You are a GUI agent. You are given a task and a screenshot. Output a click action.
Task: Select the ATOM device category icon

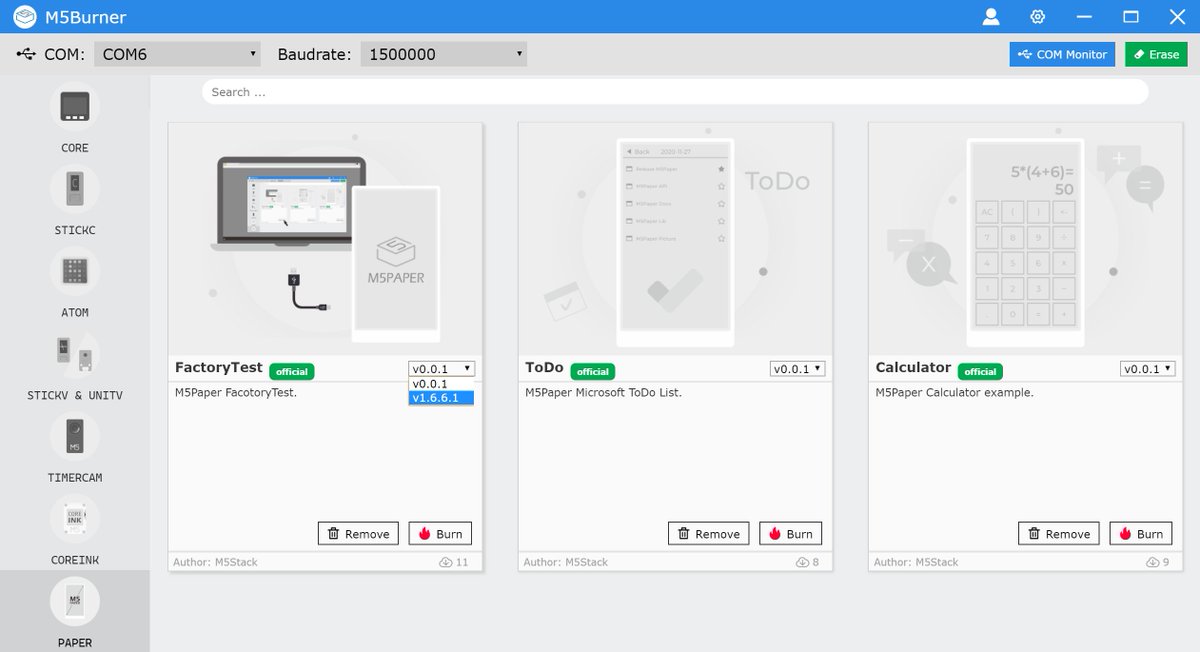(x=75, y=271)
